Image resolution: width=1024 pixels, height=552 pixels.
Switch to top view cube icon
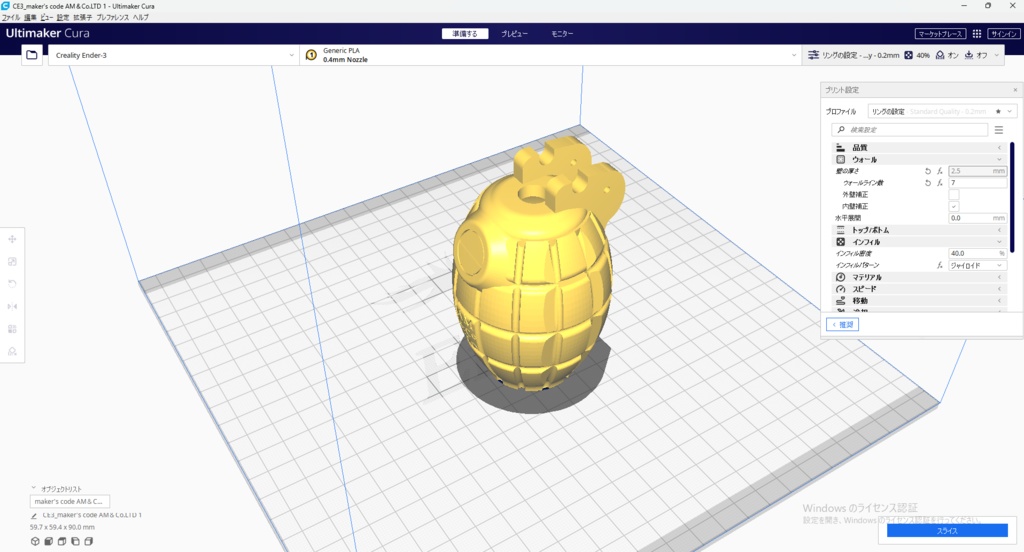tap(62, 541)
